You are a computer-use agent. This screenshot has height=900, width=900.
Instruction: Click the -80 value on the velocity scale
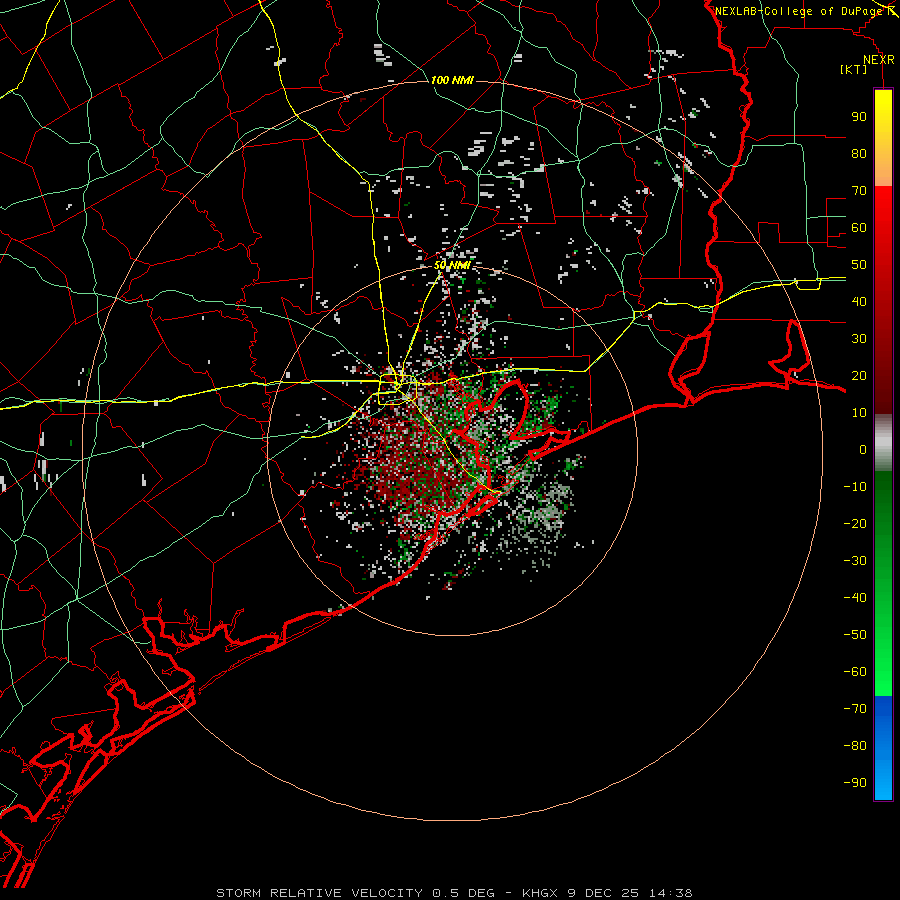(x=855, y=746)
